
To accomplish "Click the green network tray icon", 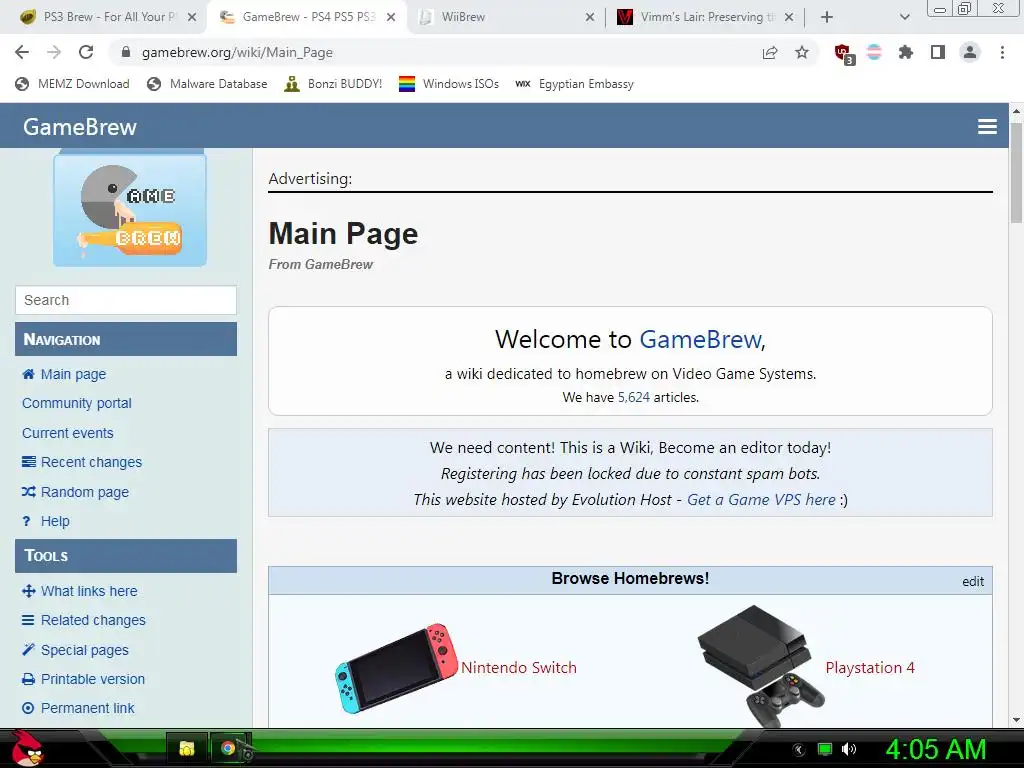I will point(825,749).
